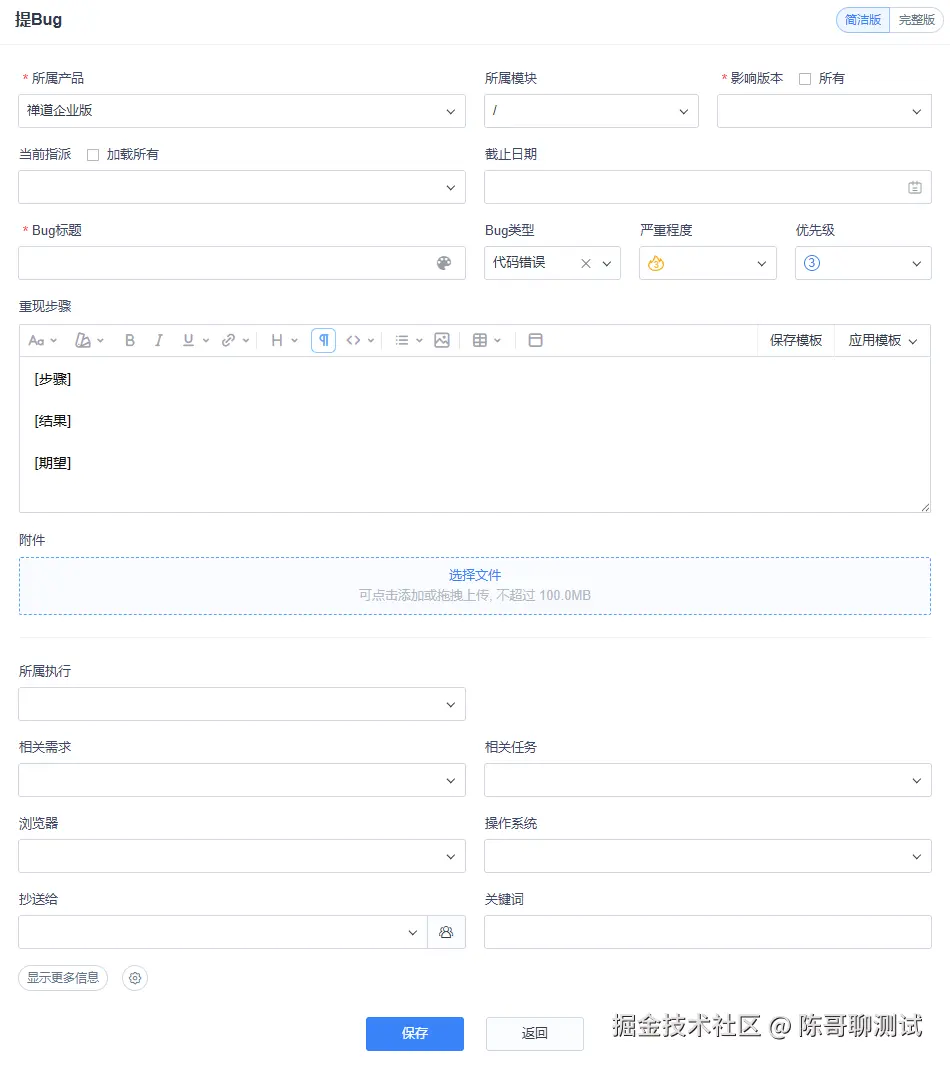
Task: Click the 保存 button
Action: tap(414, 1034)
